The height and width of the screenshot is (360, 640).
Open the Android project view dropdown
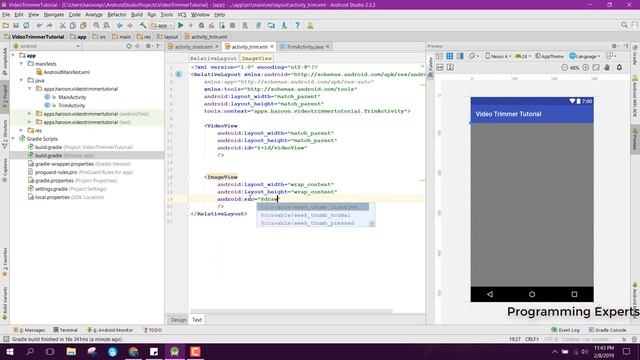pyautogui.click(x=46, y=46)
